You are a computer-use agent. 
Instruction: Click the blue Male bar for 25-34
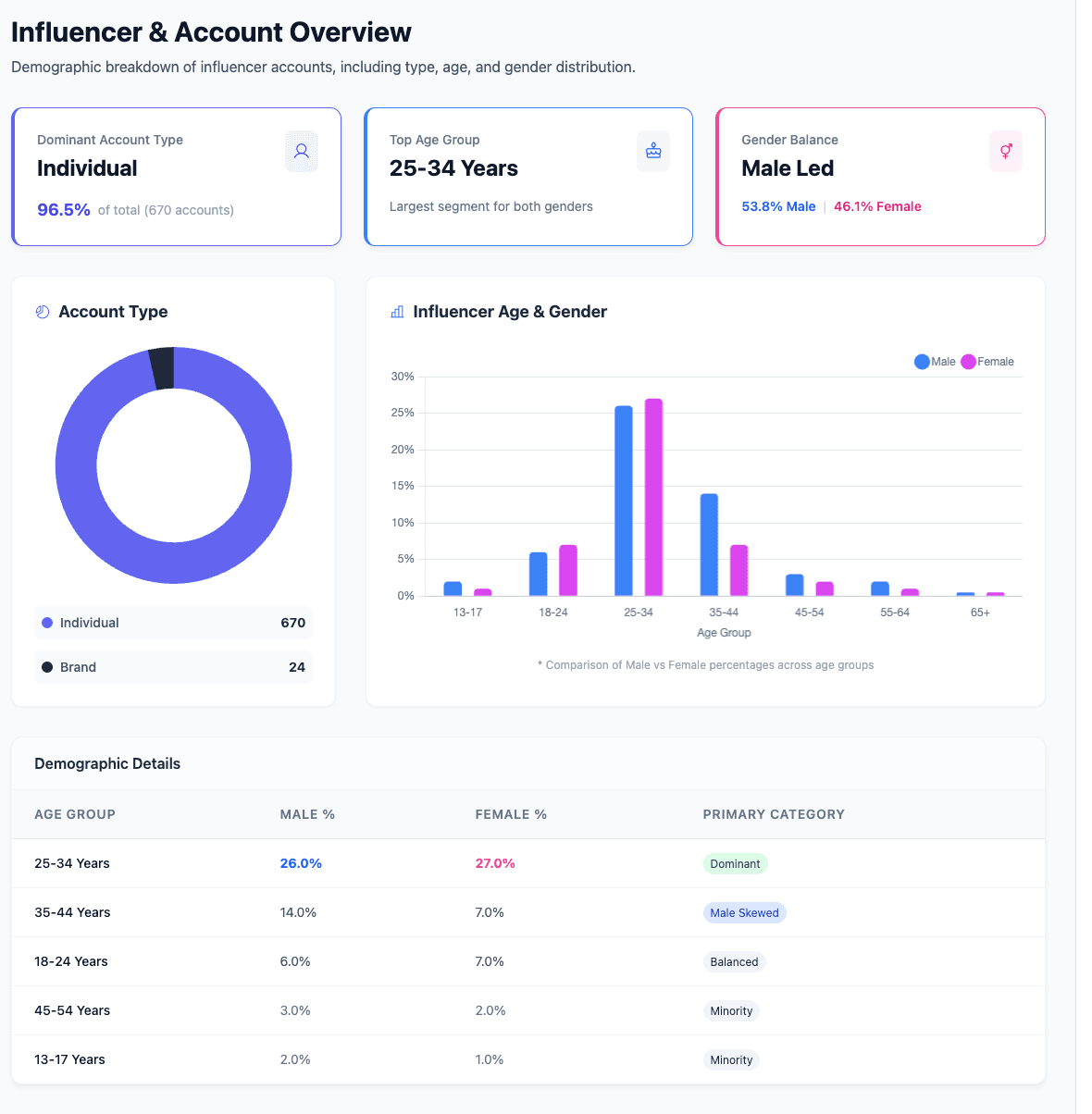(x=624, y=500)
